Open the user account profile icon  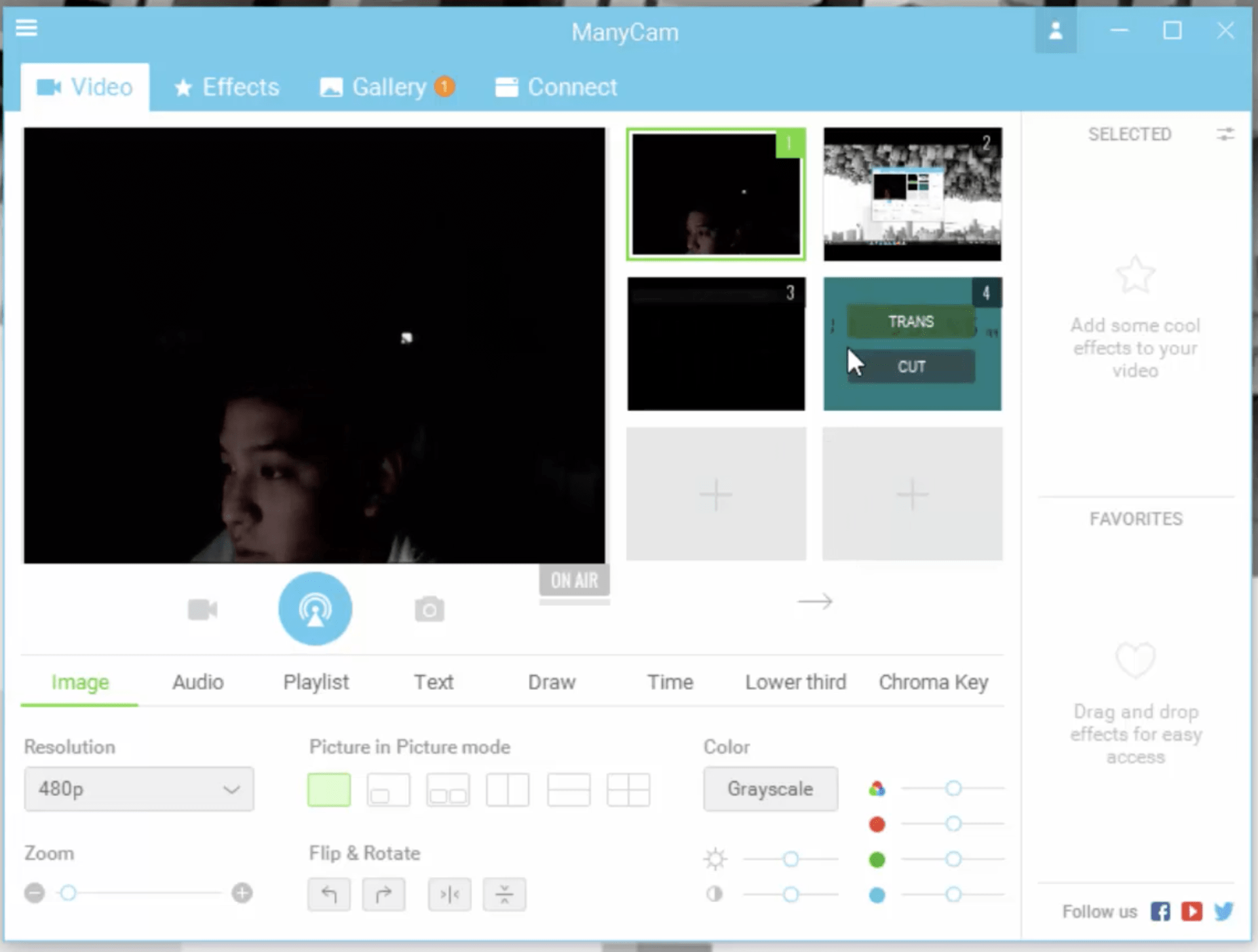(1056, 31)
